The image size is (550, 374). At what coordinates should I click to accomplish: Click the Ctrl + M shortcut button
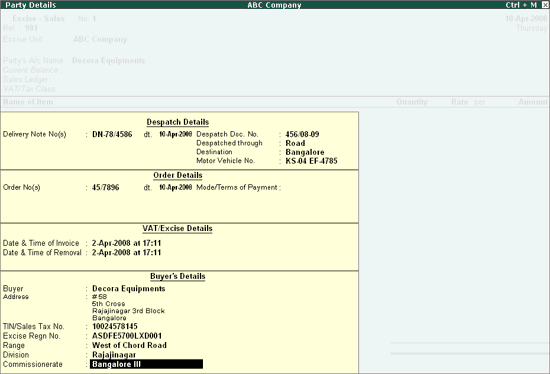pyautogui.click(x=521, y=5)
